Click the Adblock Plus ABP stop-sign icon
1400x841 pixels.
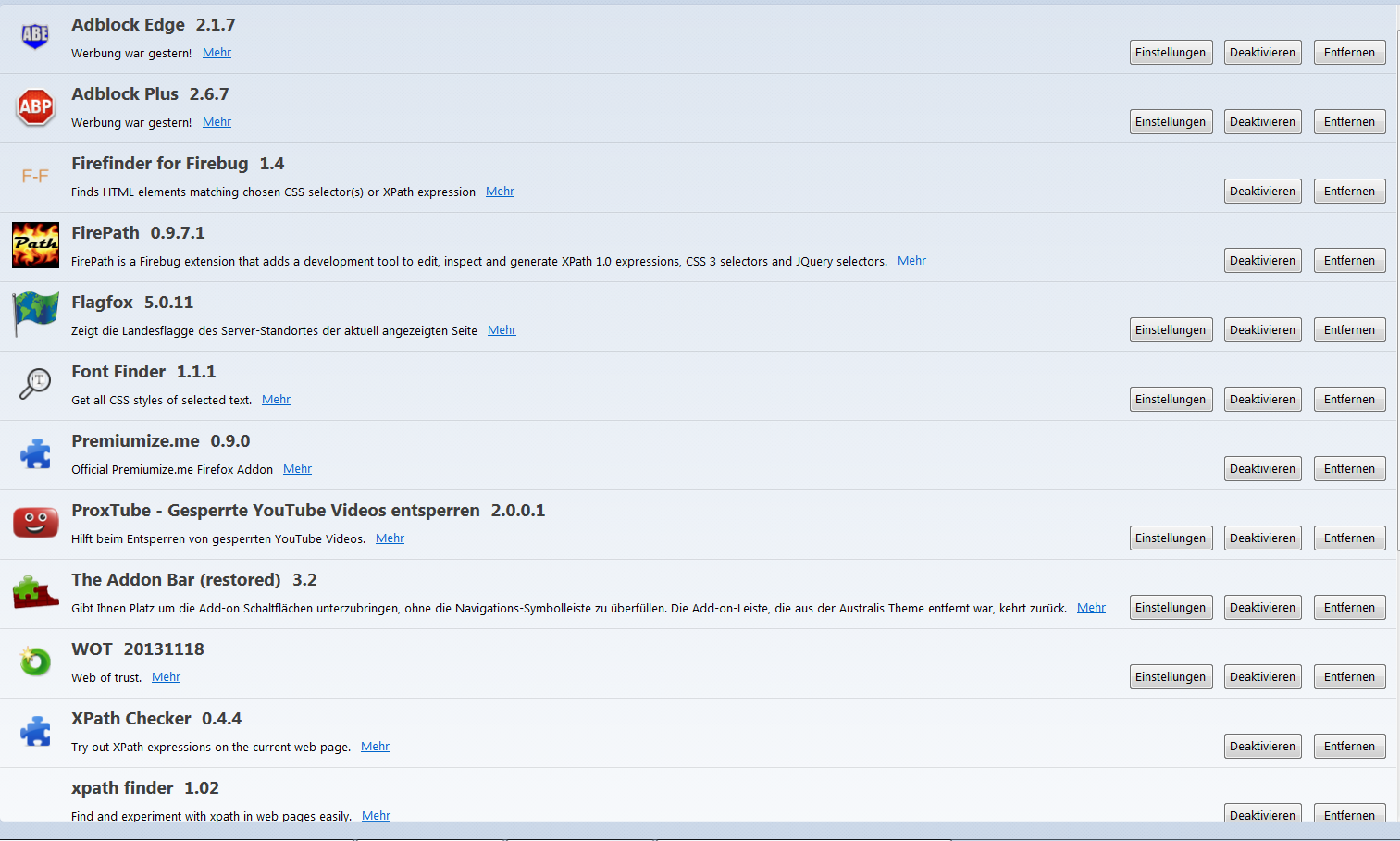[35, 106]
